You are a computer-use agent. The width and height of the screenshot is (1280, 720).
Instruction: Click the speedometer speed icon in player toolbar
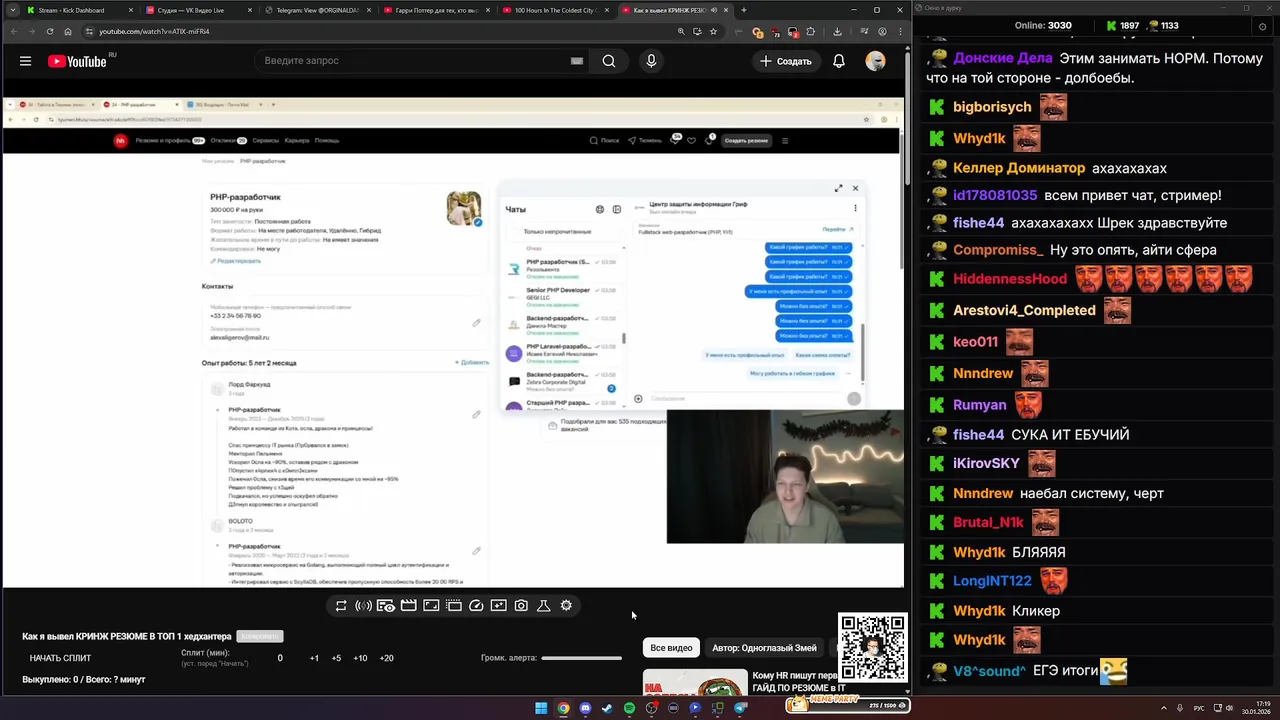click(x=476, y=605)
